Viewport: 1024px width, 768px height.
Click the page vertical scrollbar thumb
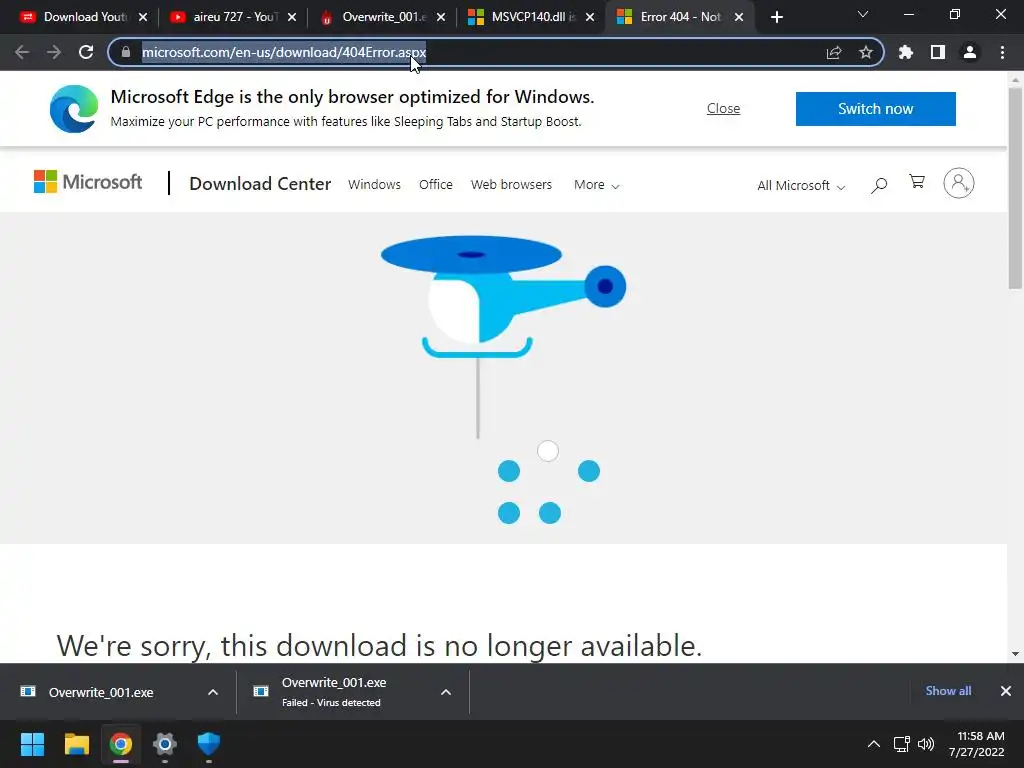pyautogui.click(x=1014, y=188)
